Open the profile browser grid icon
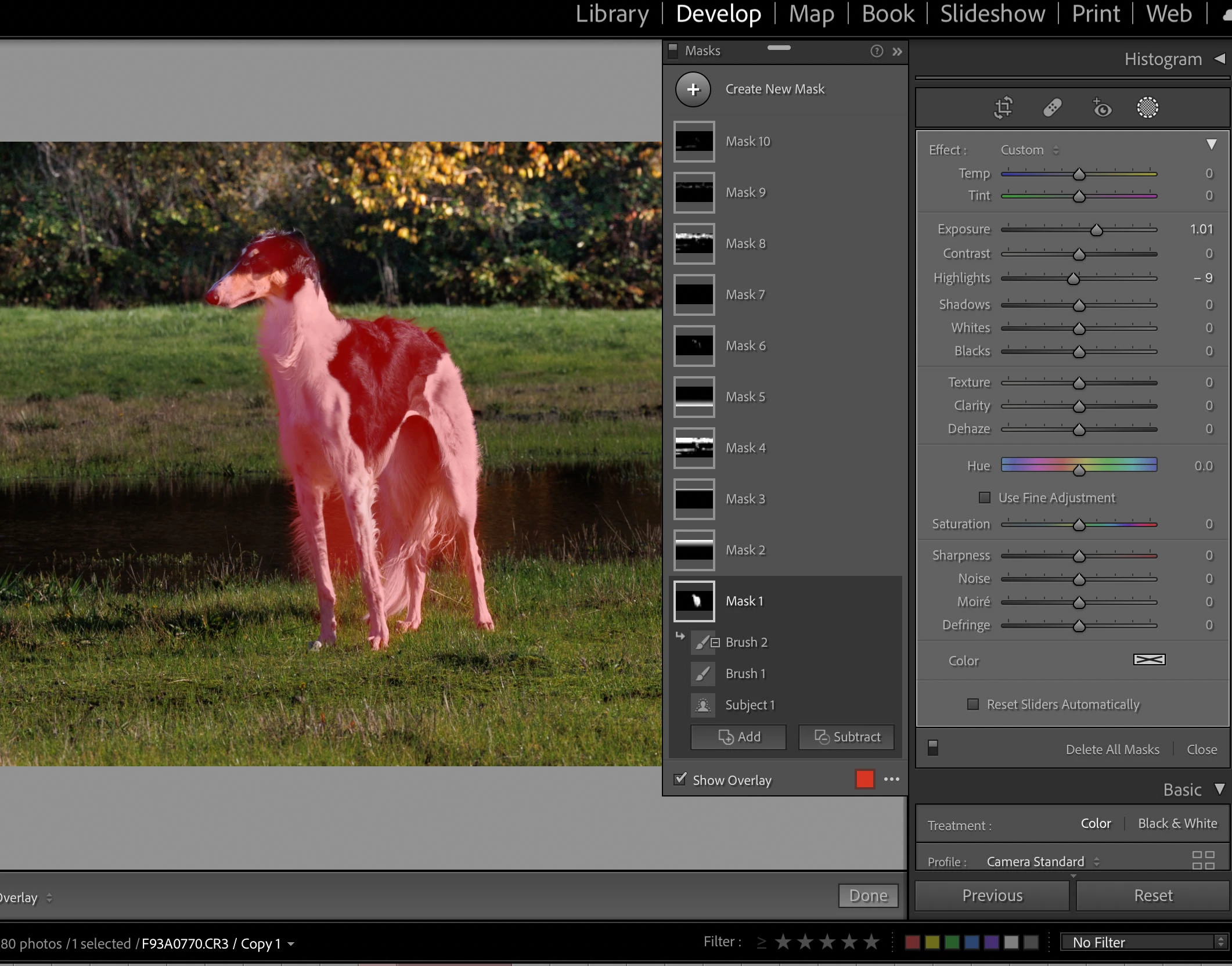1232x966 pixels. 1203,860
